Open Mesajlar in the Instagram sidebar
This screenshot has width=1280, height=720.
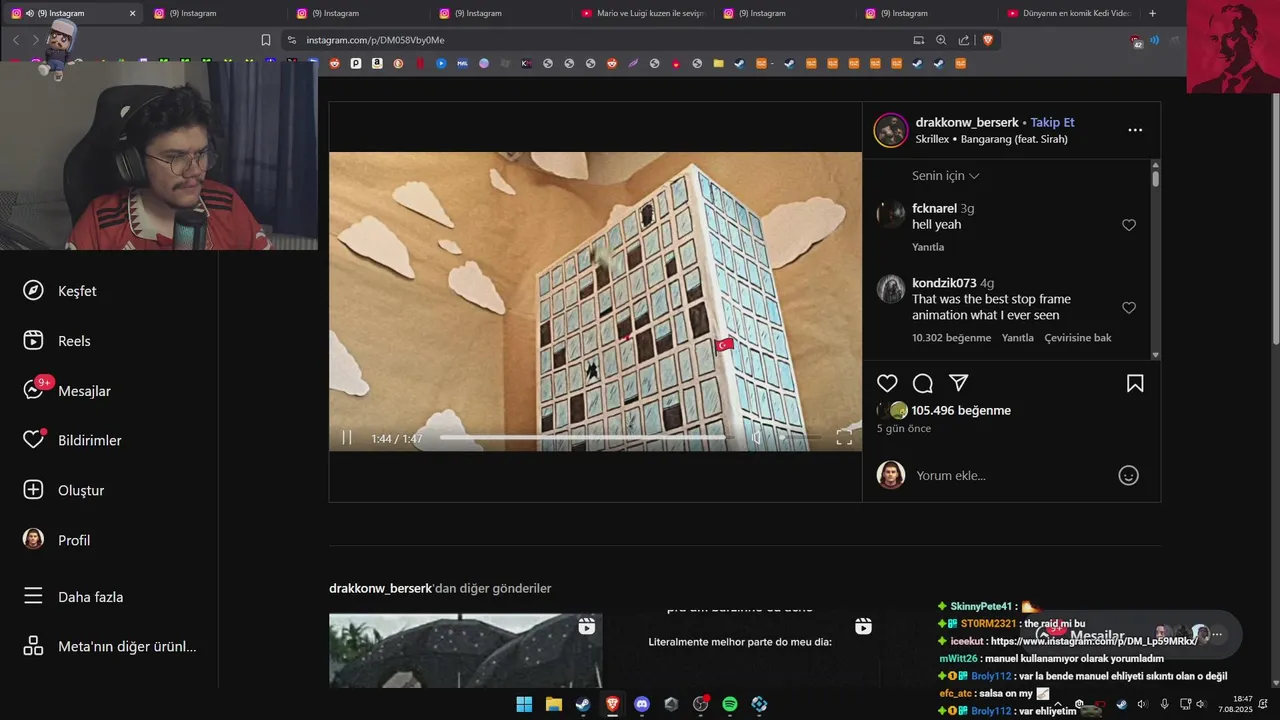tap(67, 391)
